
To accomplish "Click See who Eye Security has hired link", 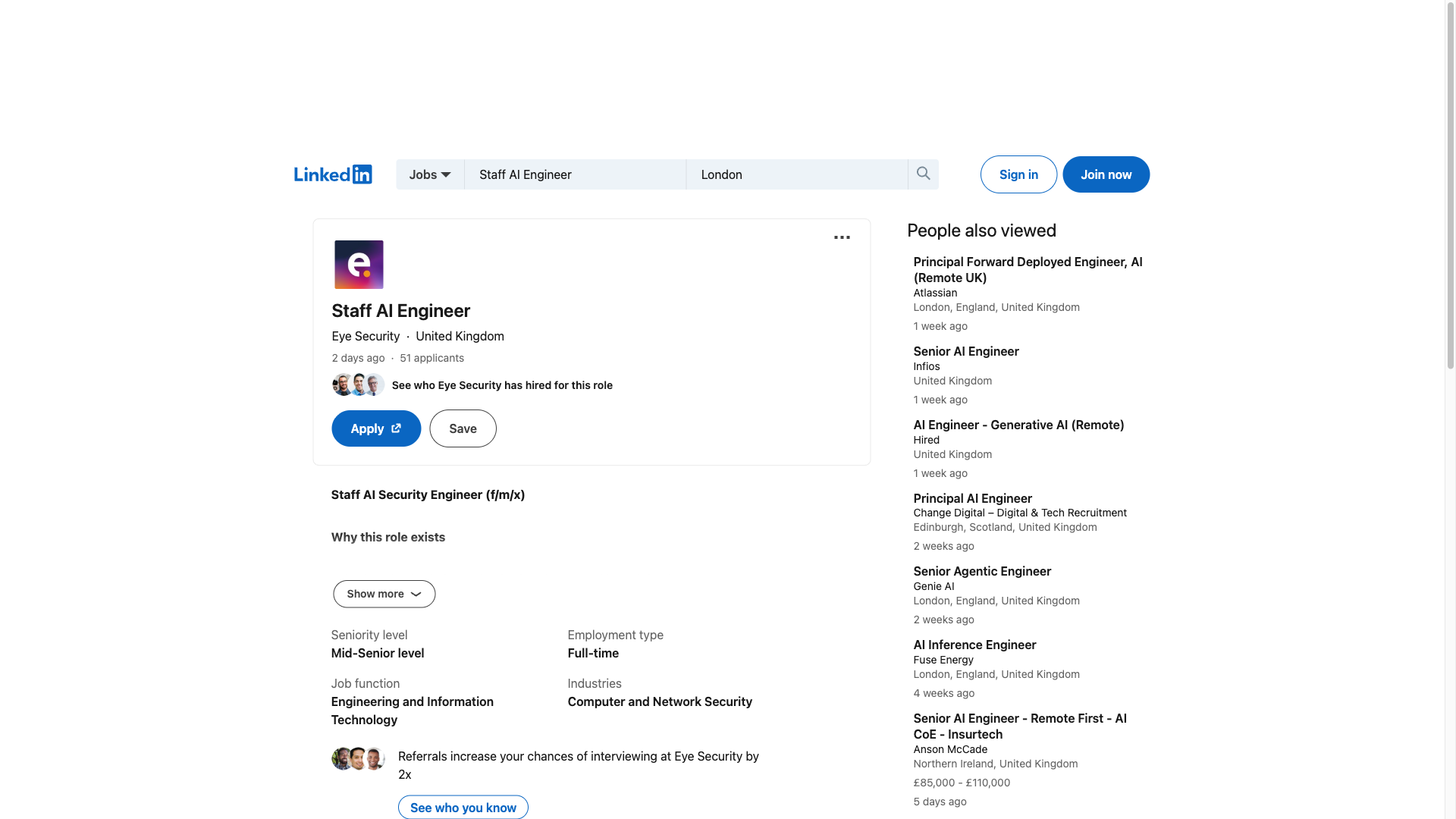I will pos(502,385).
